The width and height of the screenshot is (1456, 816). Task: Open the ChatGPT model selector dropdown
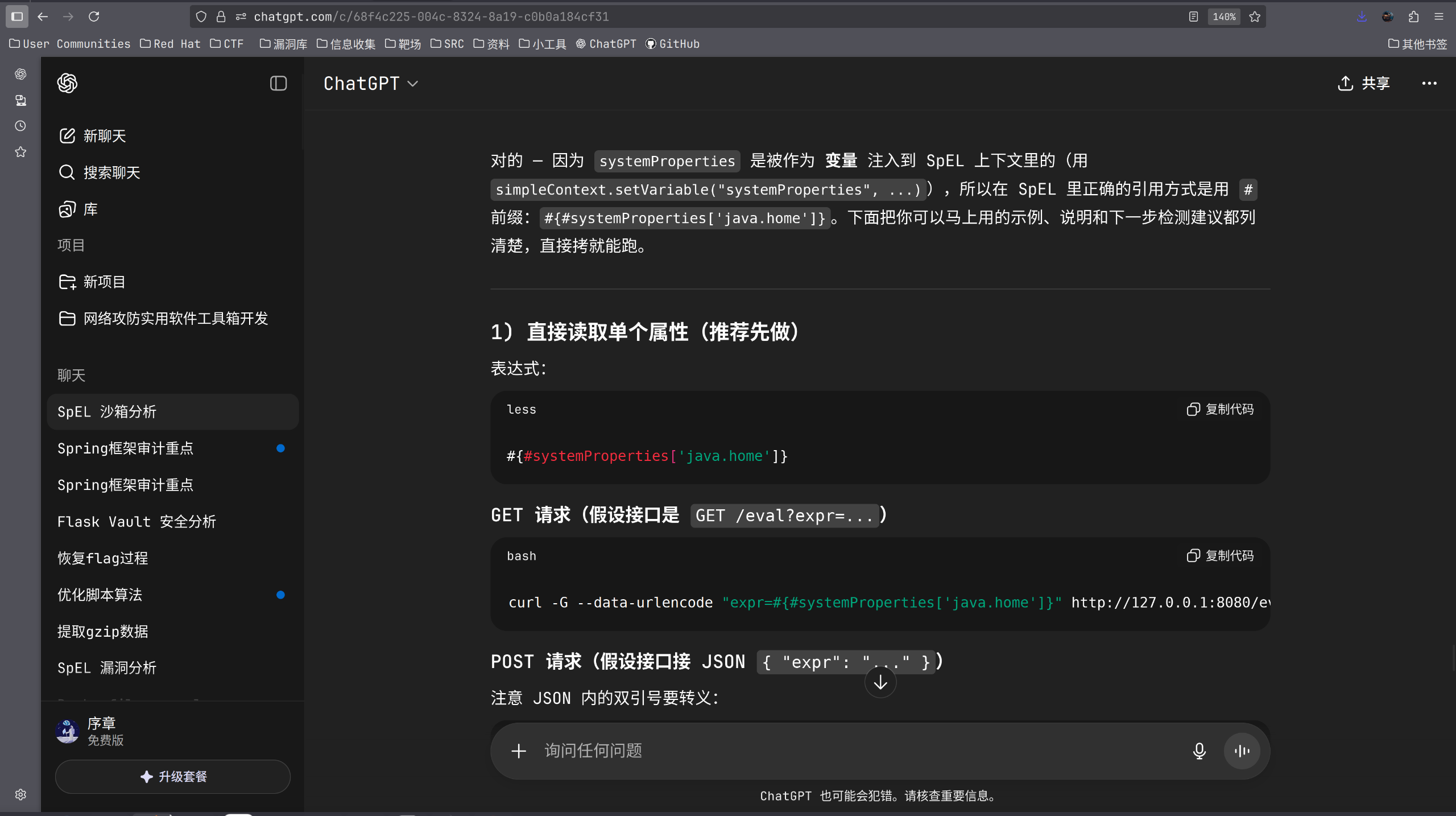[x=370, y=83]
